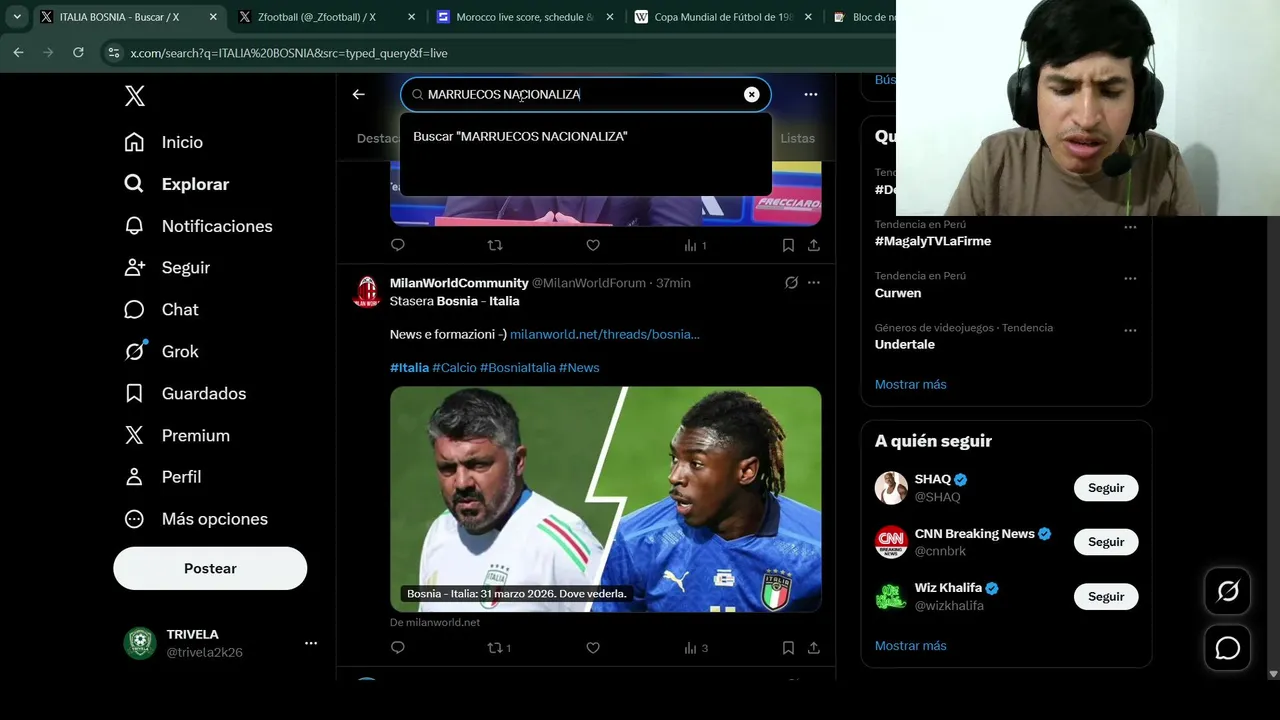Click the browser address bar URL
Viewport: 1280px width, 720px height.
(x=289, y=53)
